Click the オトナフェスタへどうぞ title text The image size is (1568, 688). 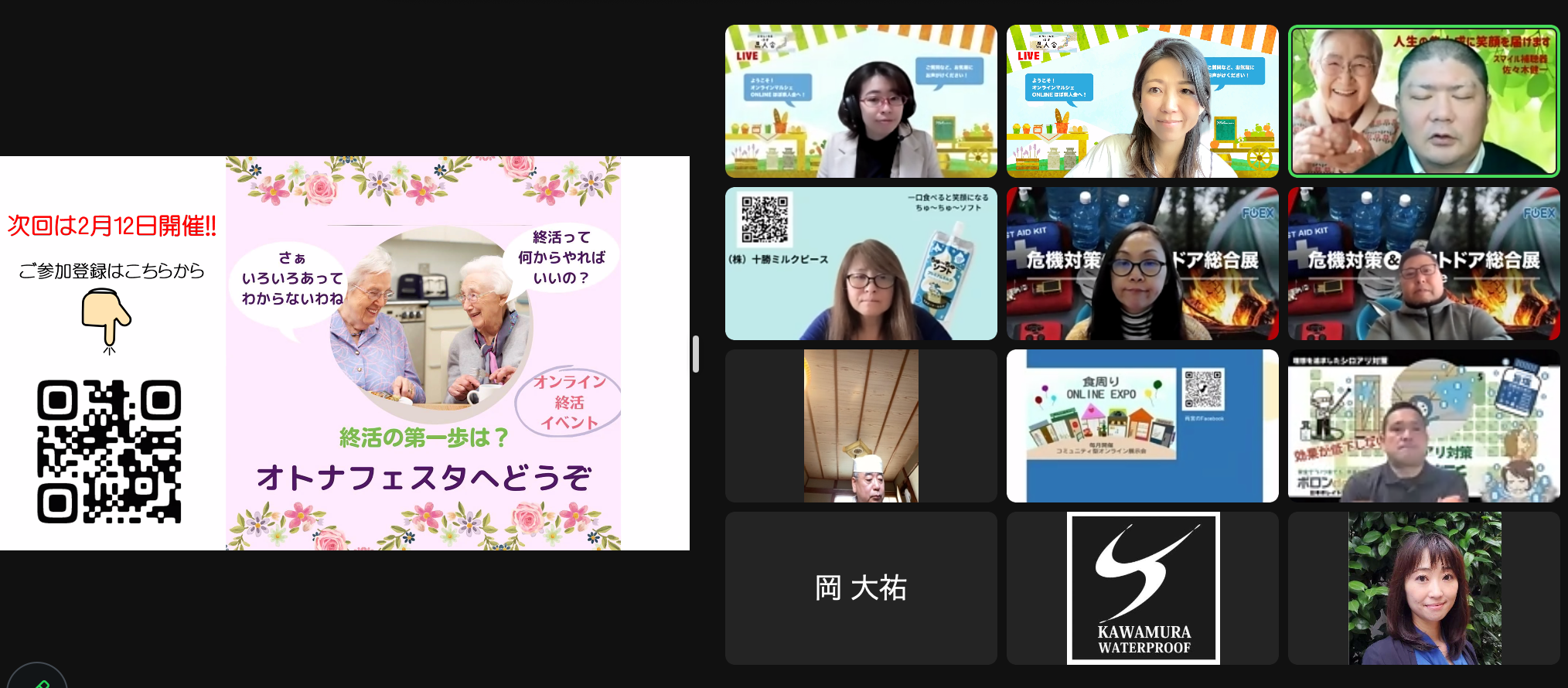click(424, 478)
